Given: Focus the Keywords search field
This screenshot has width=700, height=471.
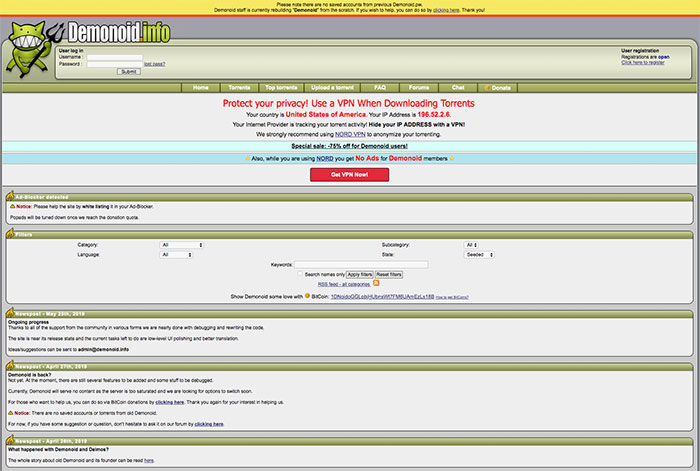Looking at the screenshot, I should (361, 264).
